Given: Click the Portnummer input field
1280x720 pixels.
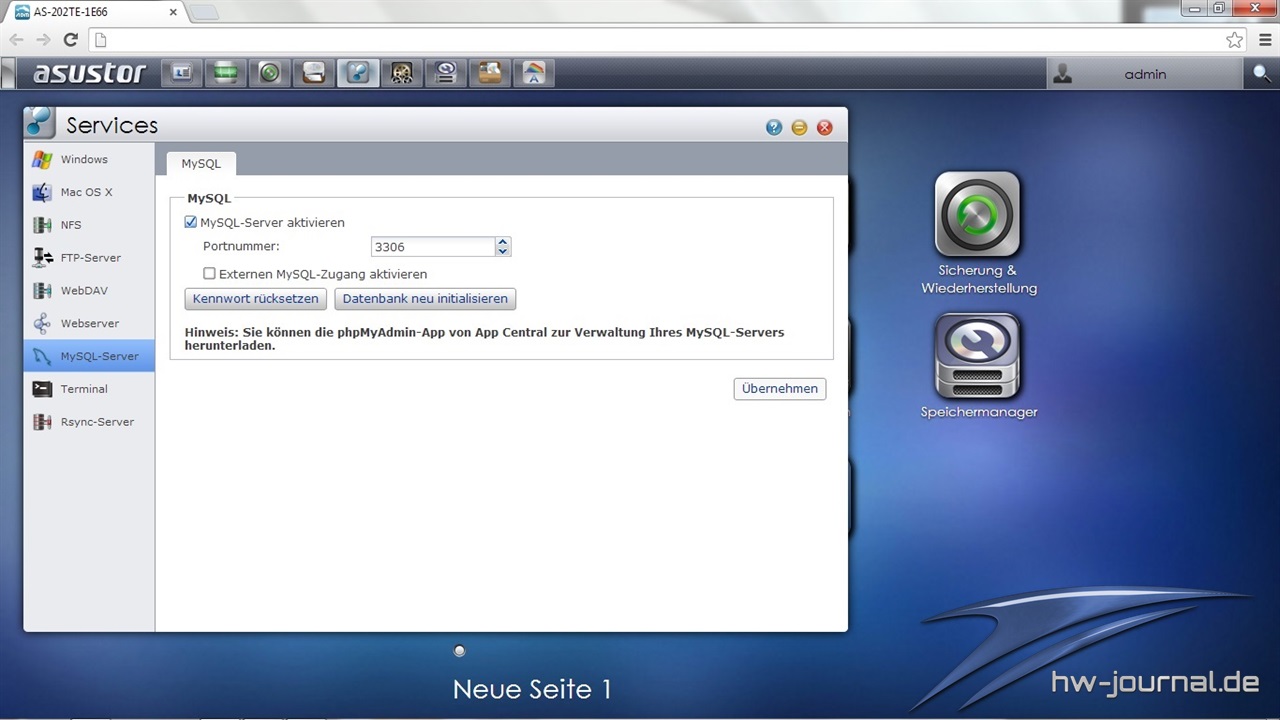Looking at the screenshot, I should (433, 246).
